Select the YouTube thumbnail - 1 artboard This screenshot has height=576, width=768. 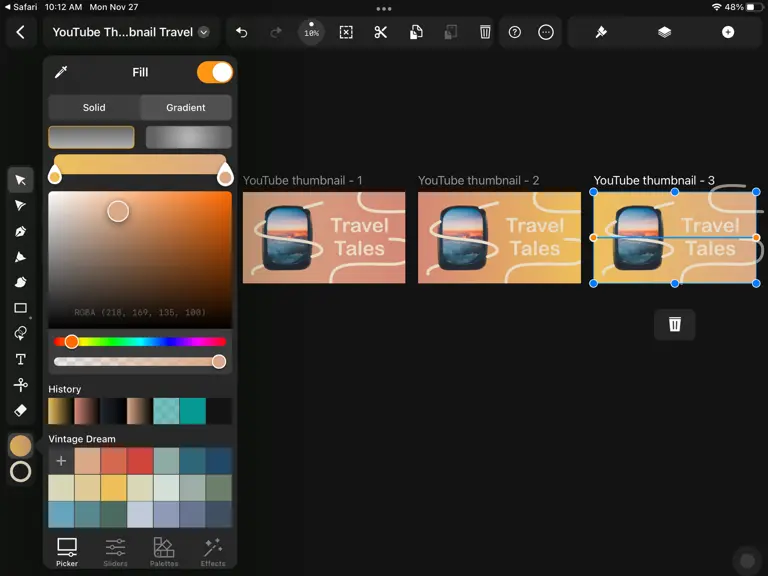tap(324, 238)
